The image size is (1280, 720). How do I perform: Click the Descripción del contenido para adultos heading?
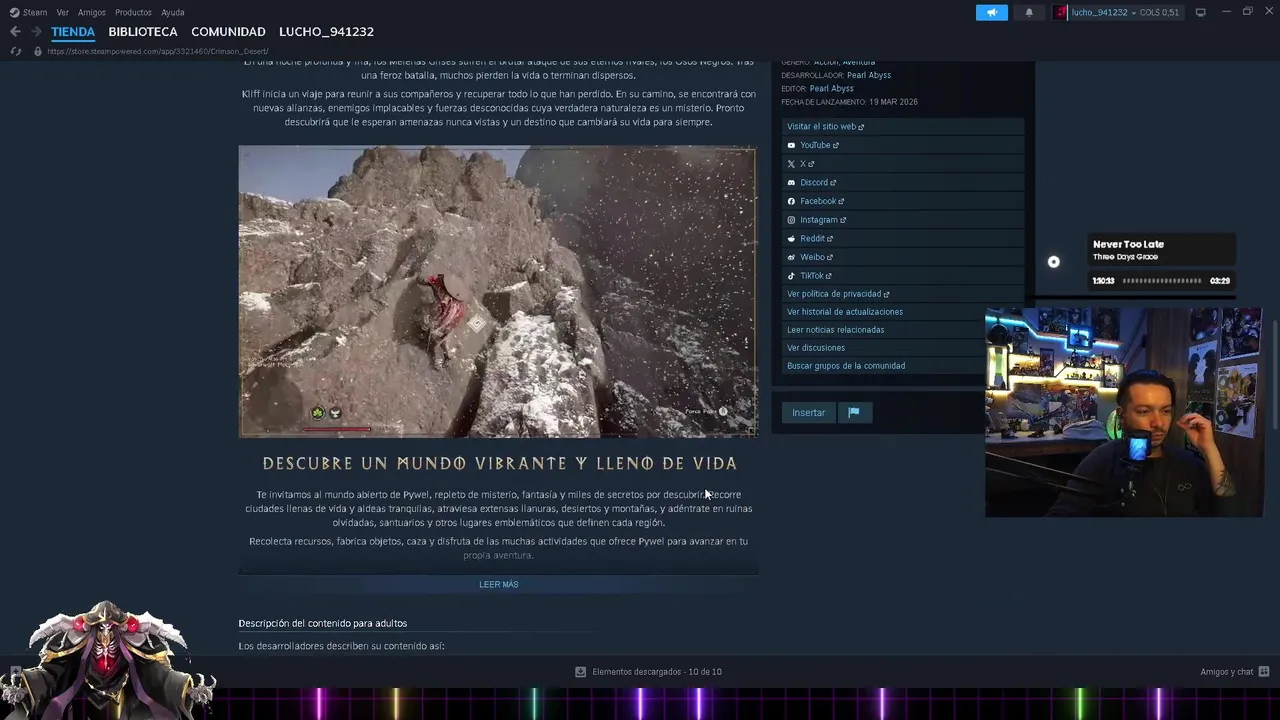point(323,623)
